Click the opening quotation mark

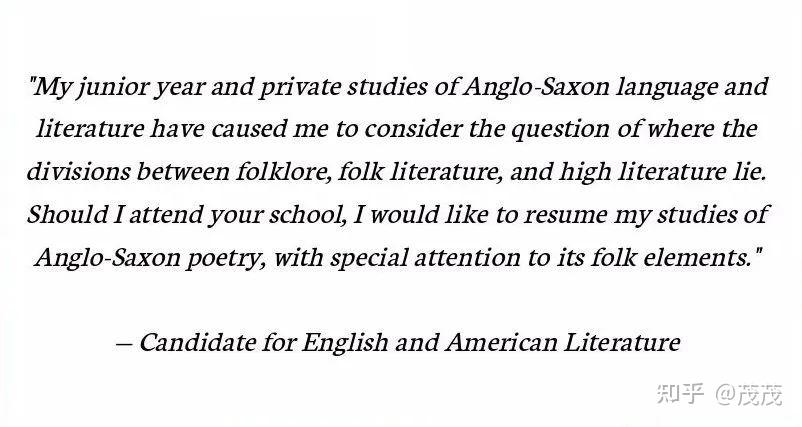pyautogui.click(x=33, y=80)
